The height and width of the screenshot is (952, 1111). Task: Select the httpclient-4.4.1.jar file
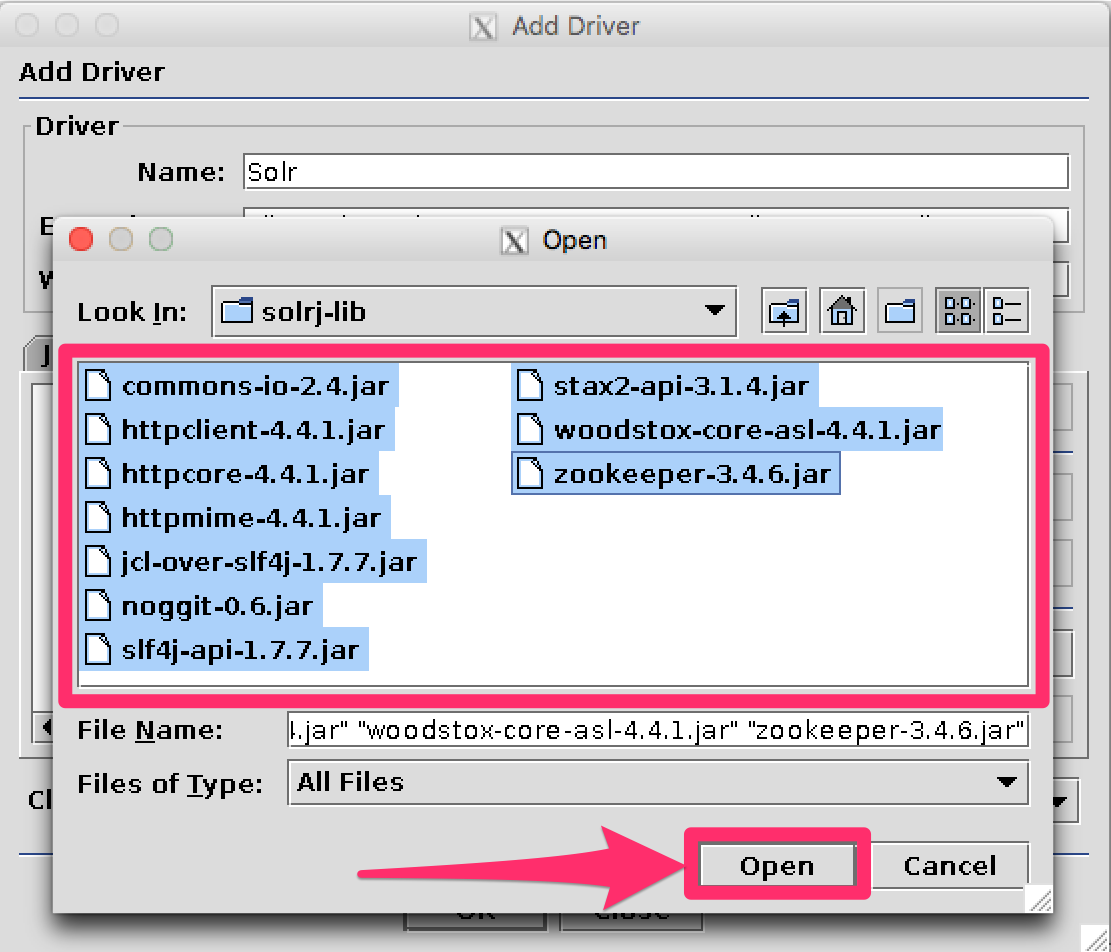252,430
